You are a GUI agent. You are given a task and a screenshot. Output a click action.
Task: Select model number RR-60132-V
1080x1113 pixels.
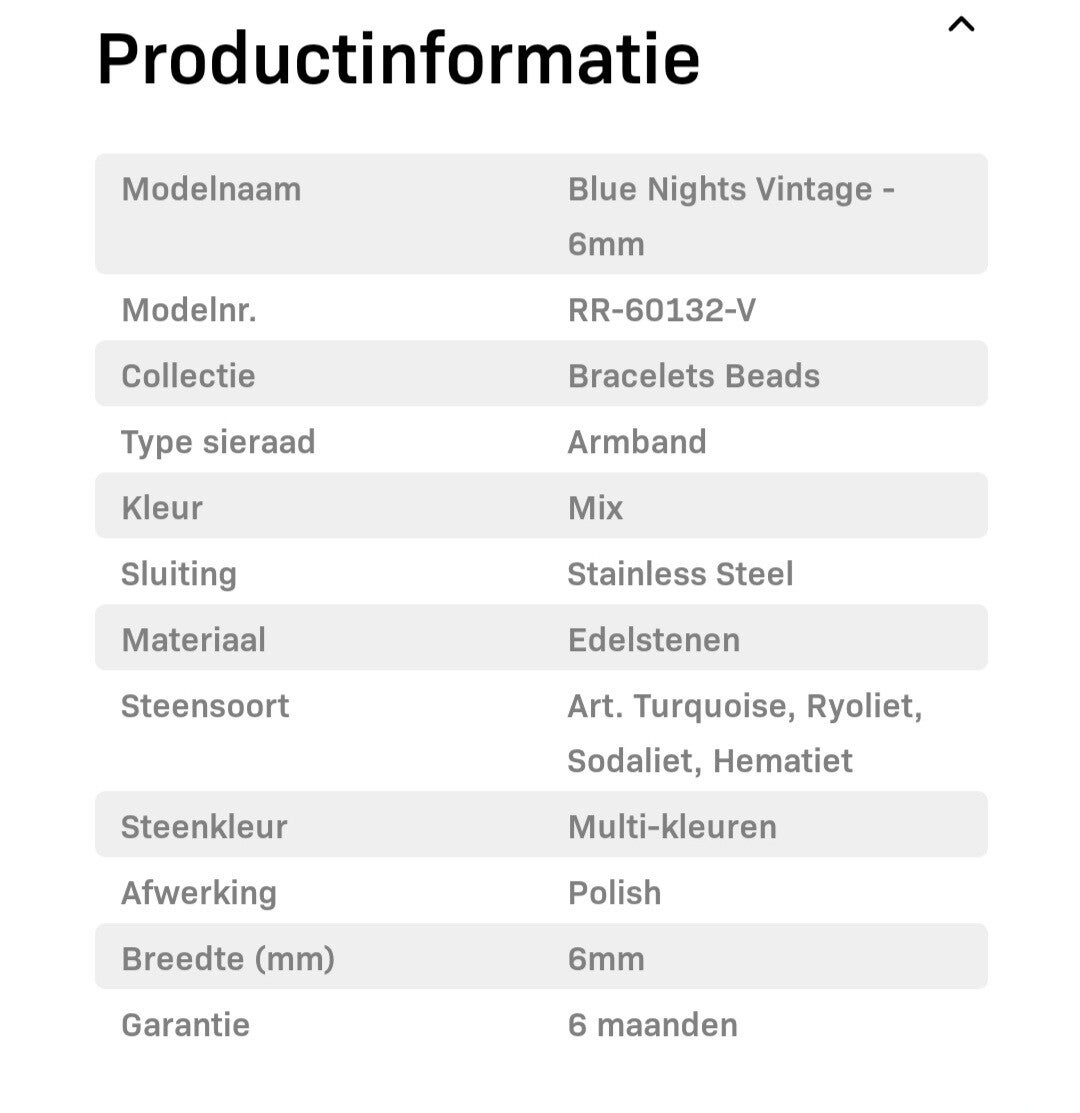[661, 310]
